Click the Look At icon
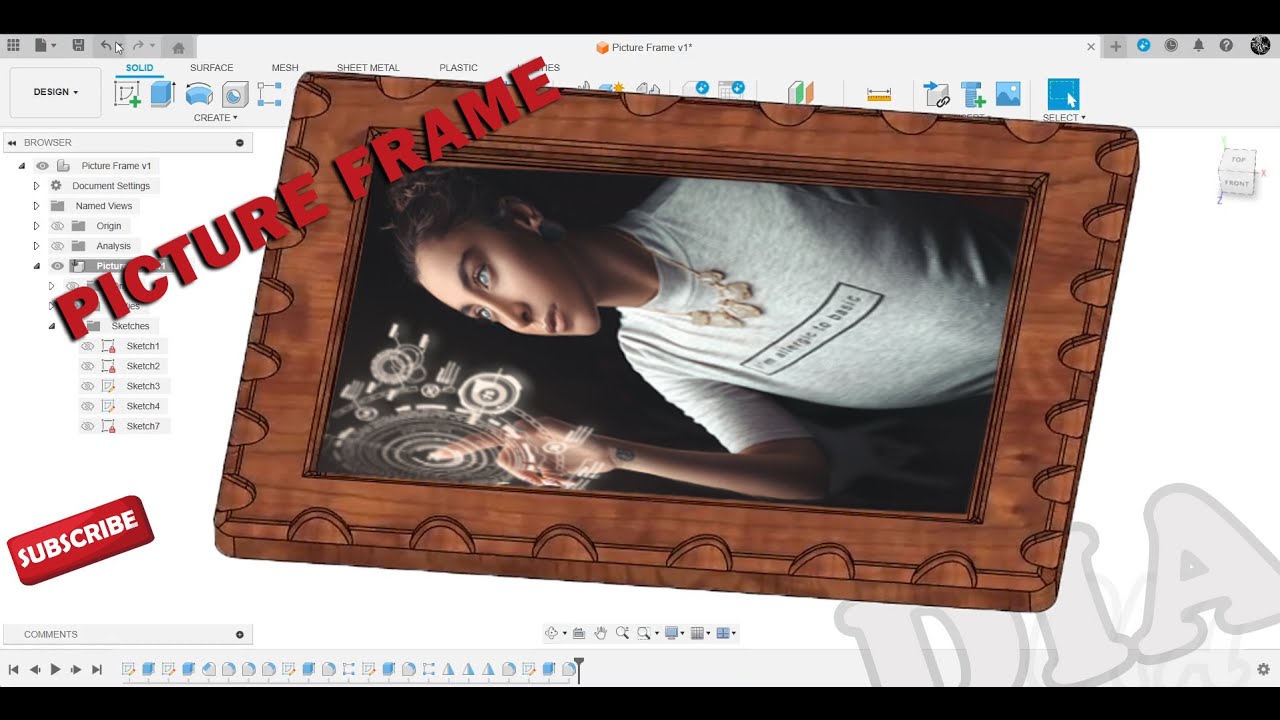This screenshot has height=720, width=1280. (x=578, y=633)
